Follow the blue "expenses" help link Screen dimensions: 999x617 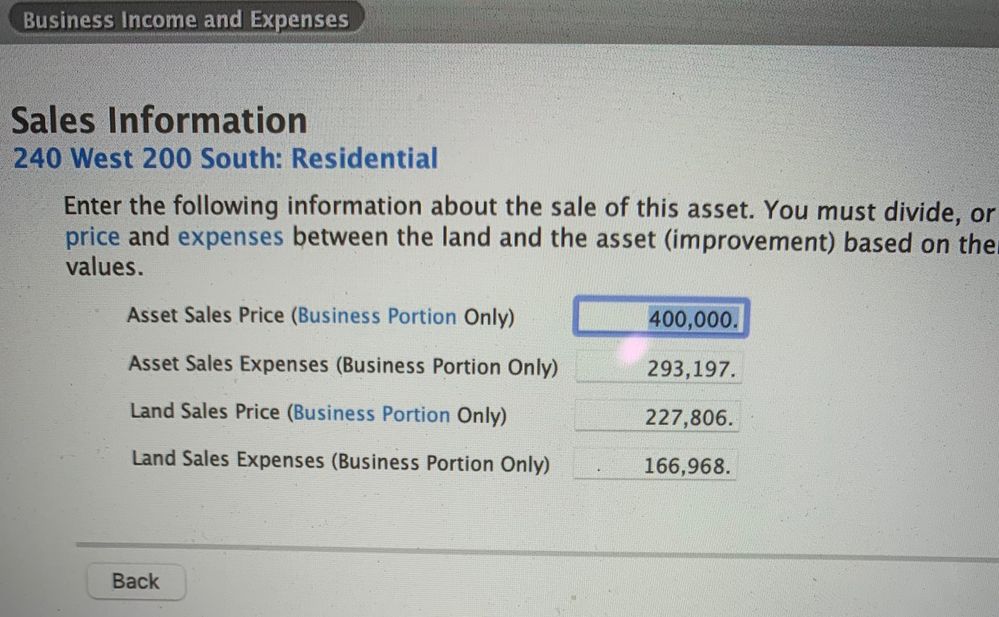coord(230,238)
